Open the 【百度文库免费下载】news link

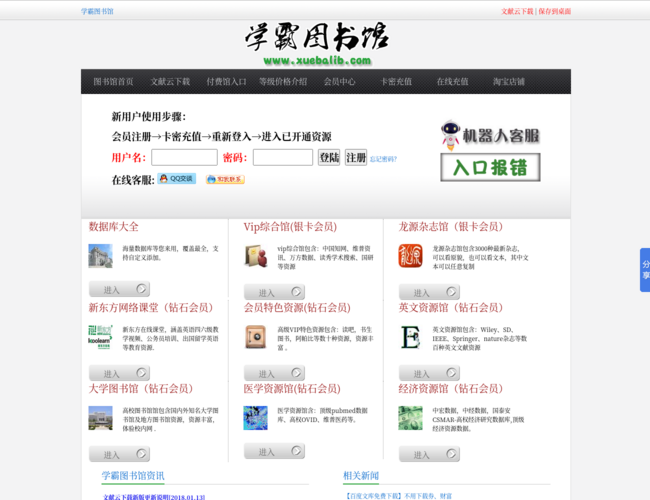pyautogui.click(x=398, y=496)
